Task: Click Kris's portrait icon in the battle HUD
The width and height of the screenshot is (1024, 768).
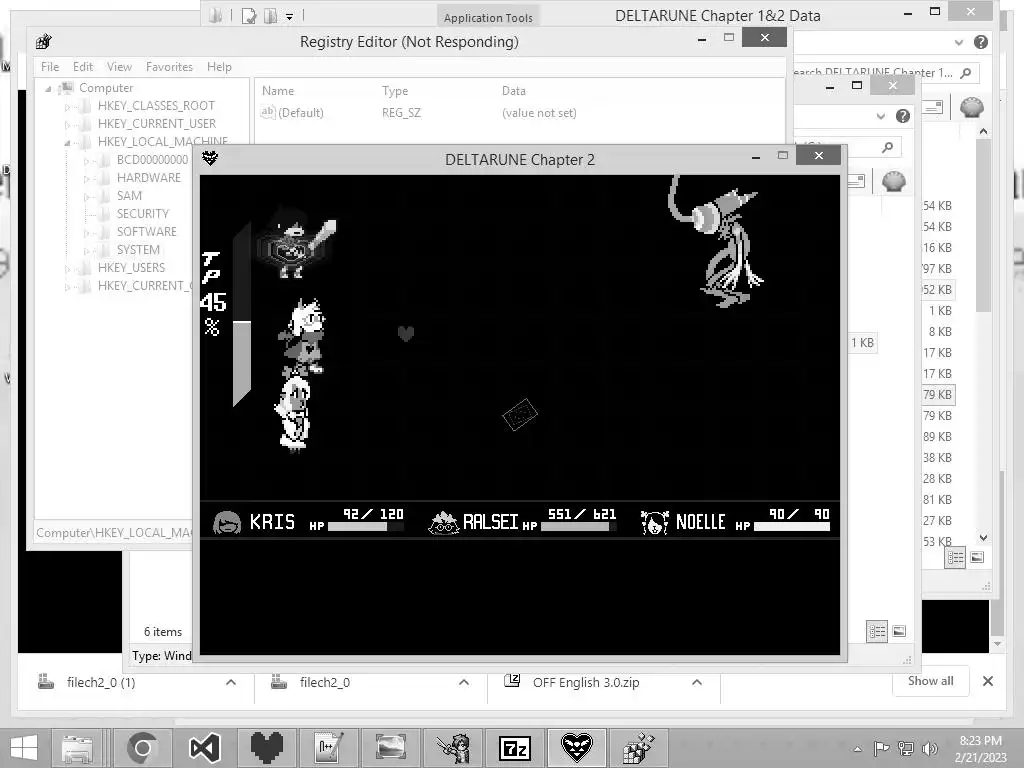Action: 227,522
